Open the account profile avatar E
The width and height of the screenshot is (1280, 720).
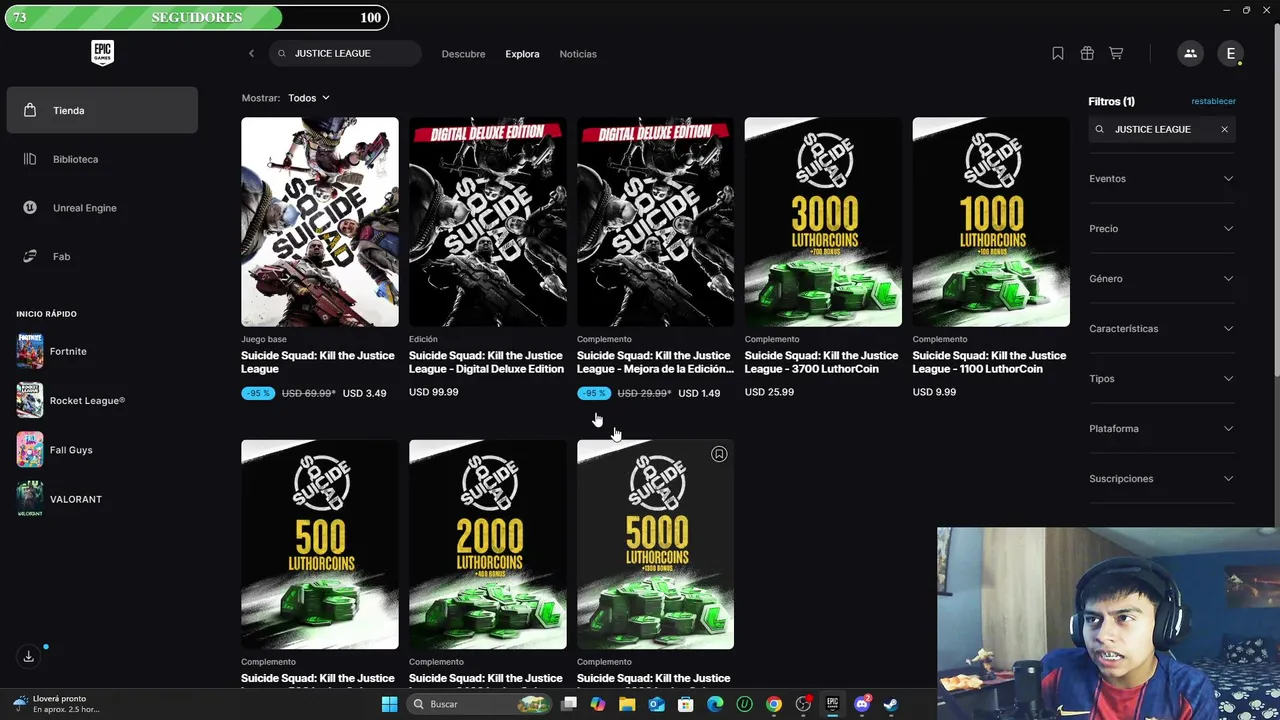click(x=1231, y=53)
